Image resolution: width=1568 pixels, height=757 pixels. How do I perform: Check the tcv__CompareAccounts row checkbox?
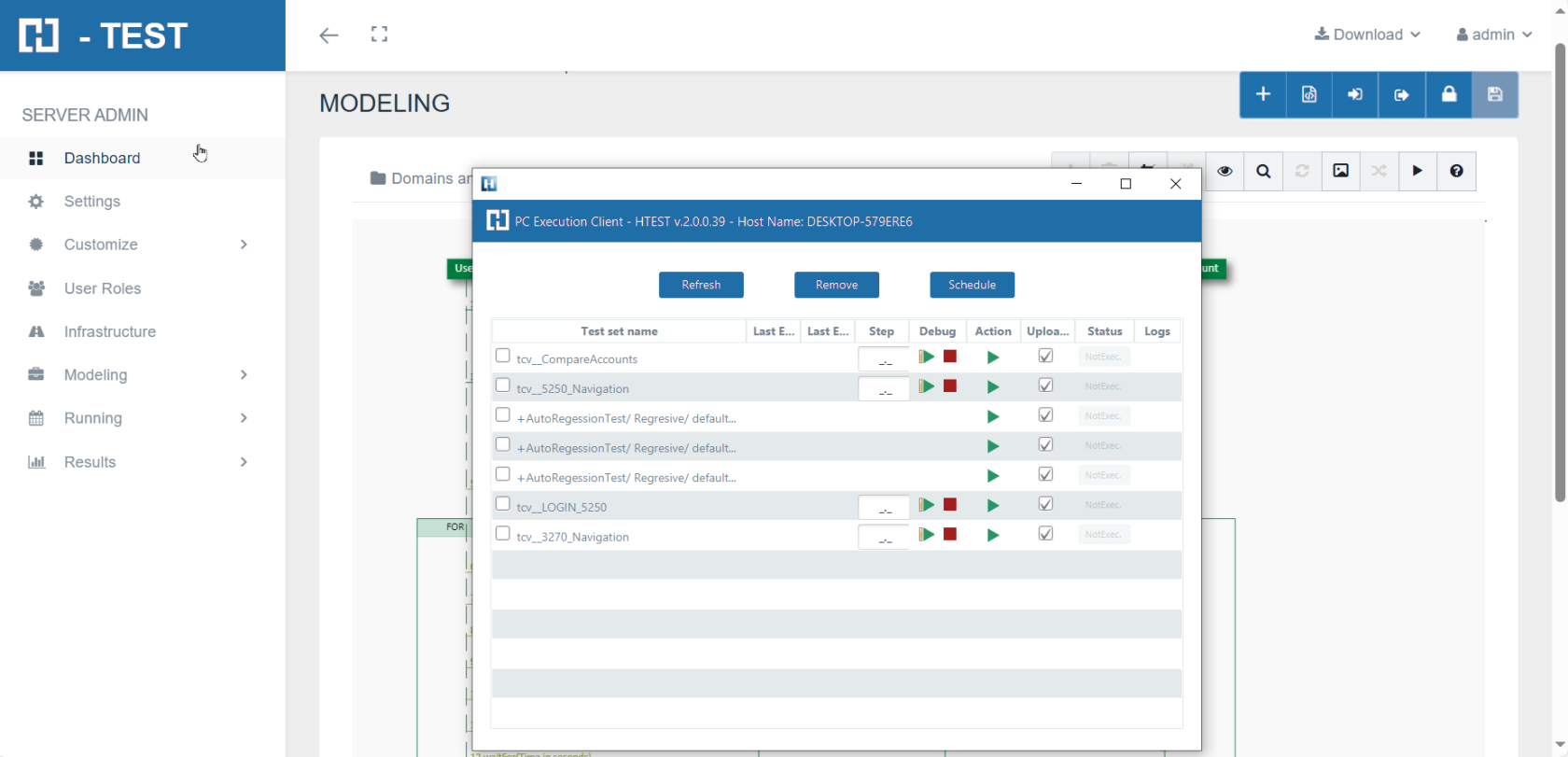point(503,356)
